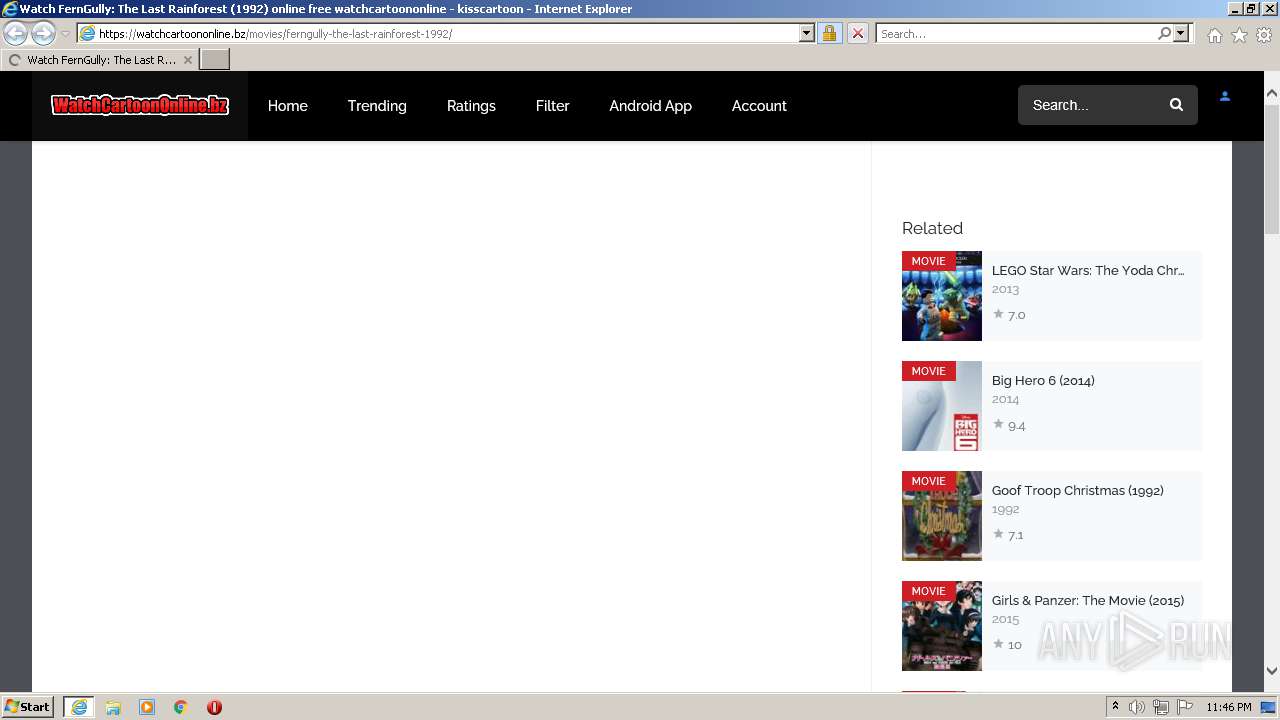Open the Filter menu item

point(552,105)
